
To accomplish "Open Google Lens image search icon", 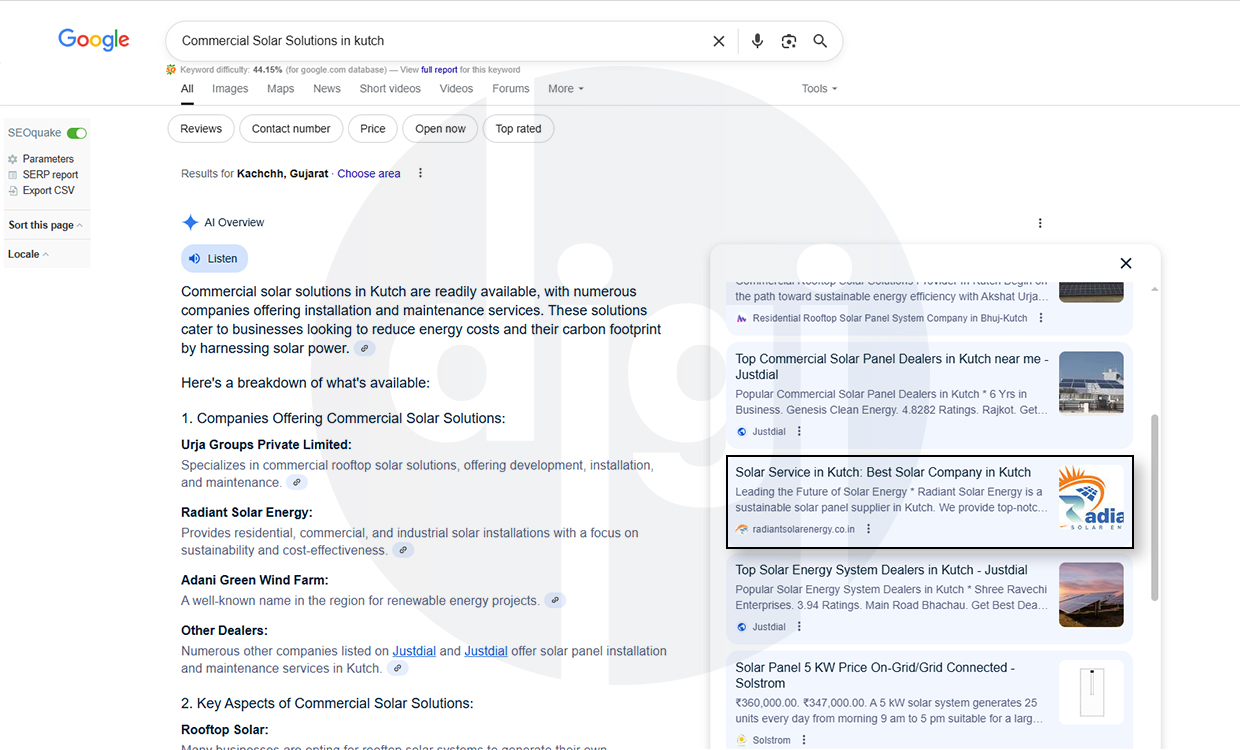I will point(789,41).
